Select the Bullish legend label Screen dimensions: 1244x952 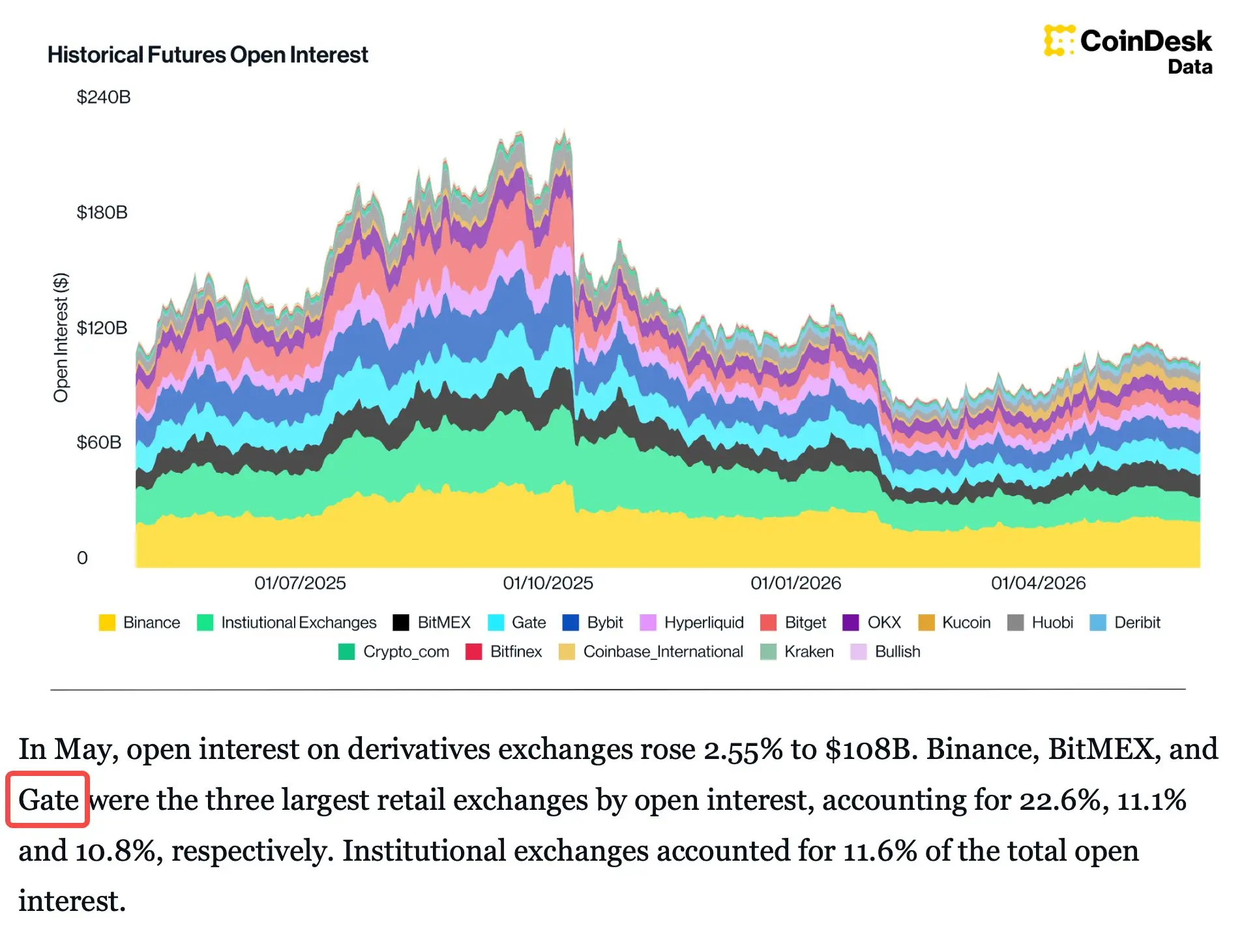tap(897, 651)
